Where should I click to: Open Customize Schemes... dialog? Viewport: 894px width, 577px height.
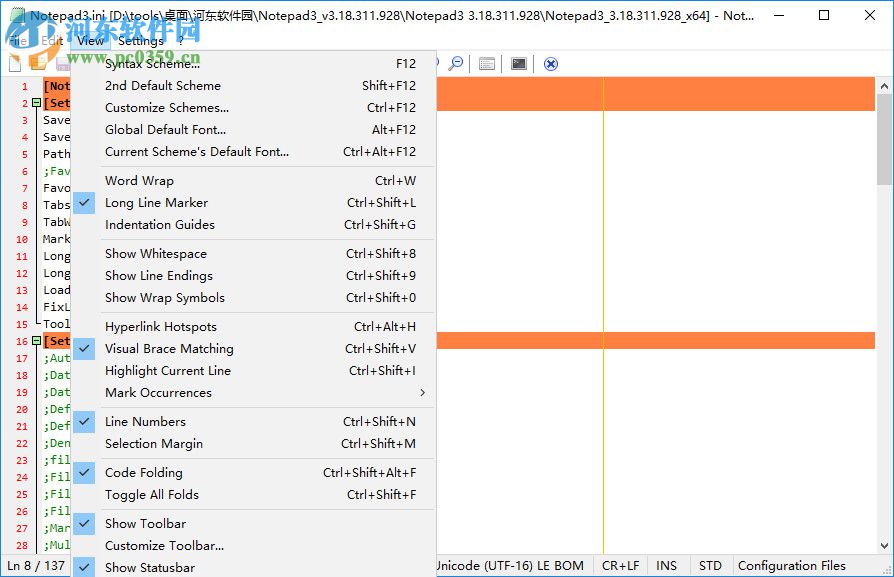254,107
